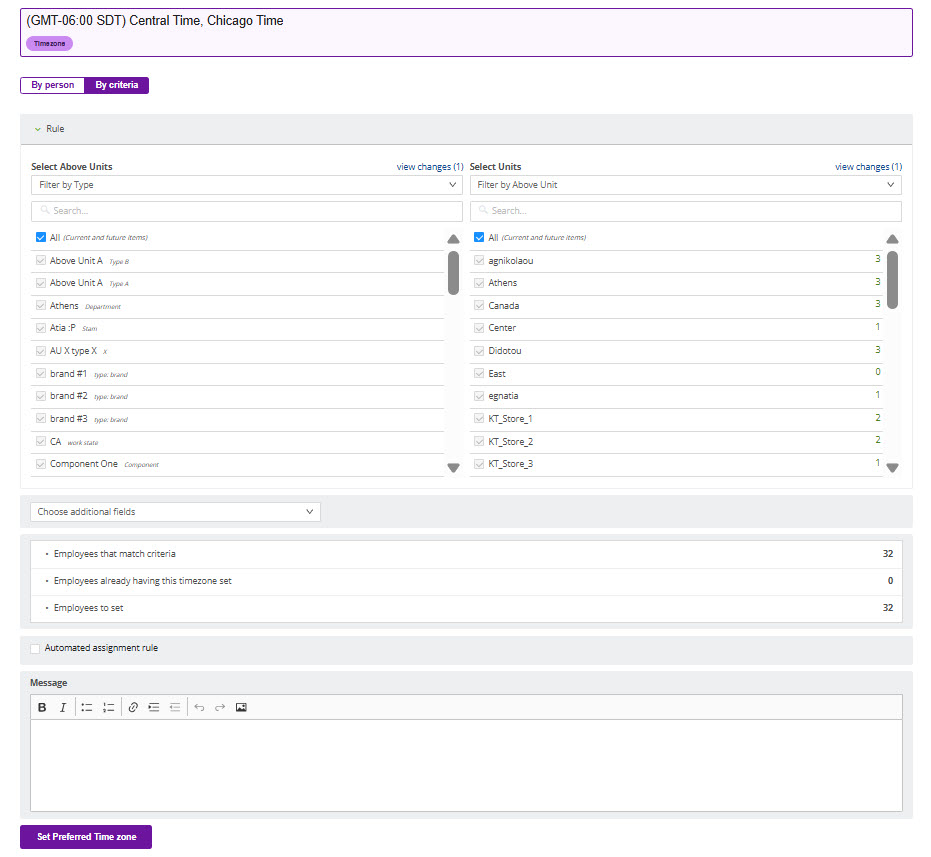Open view changes link for Above Units
The width and height of the screenshot is (931, 857).
click(x=429, y=167)
